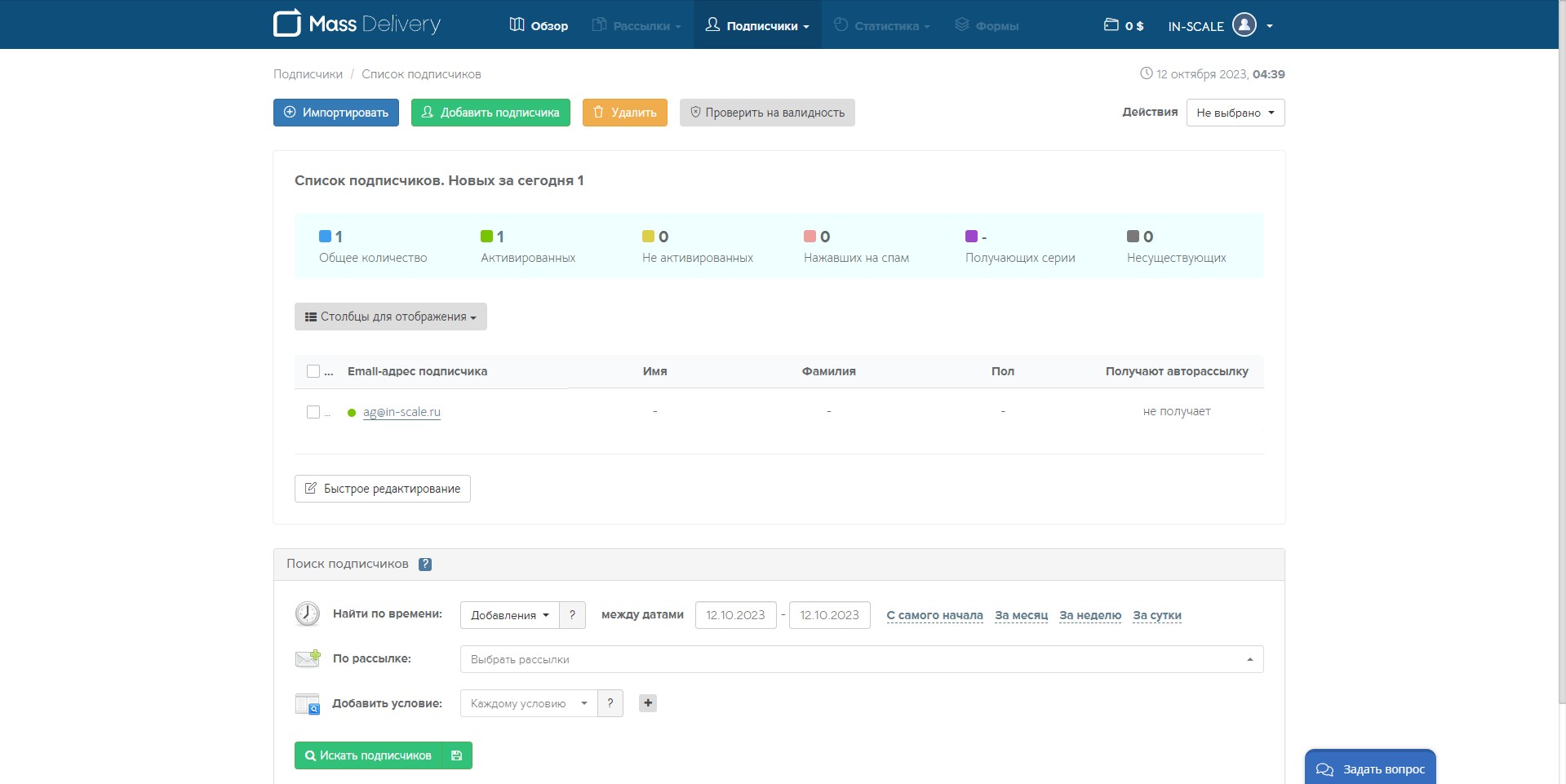Click the end date input field
1566x784 pixels.
click(830, 615)
